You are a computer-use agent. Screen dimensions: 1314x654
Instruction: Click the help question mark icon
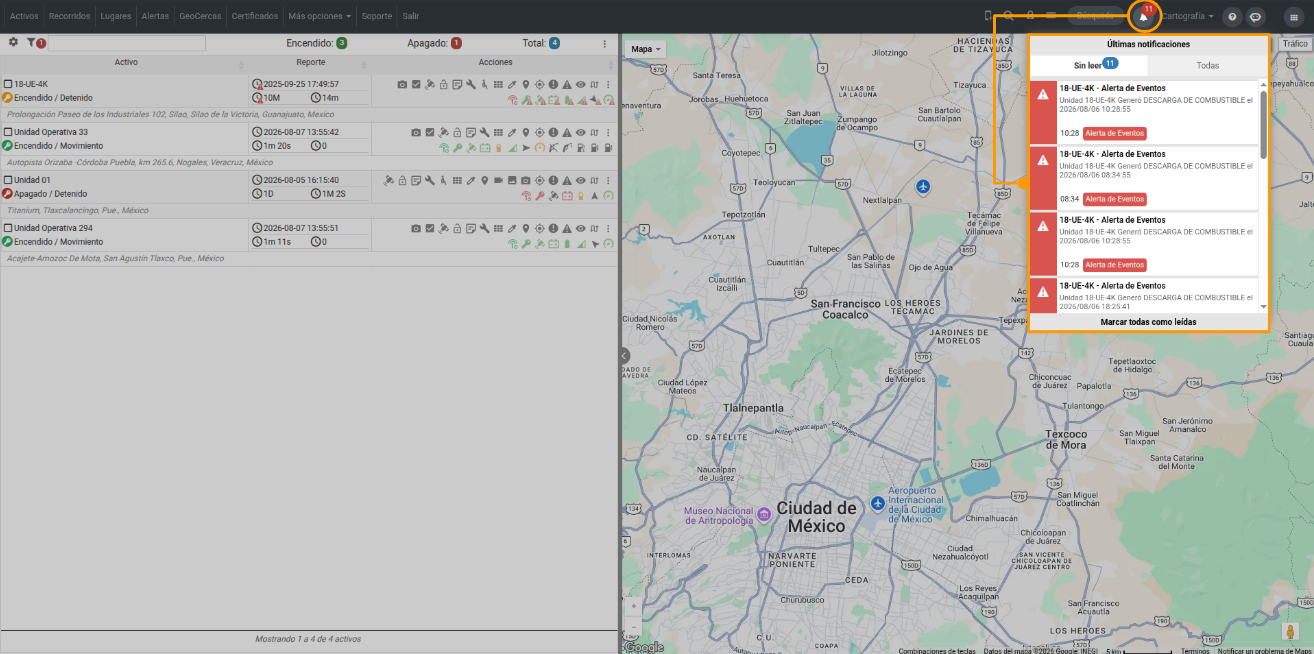[1232, 17]
